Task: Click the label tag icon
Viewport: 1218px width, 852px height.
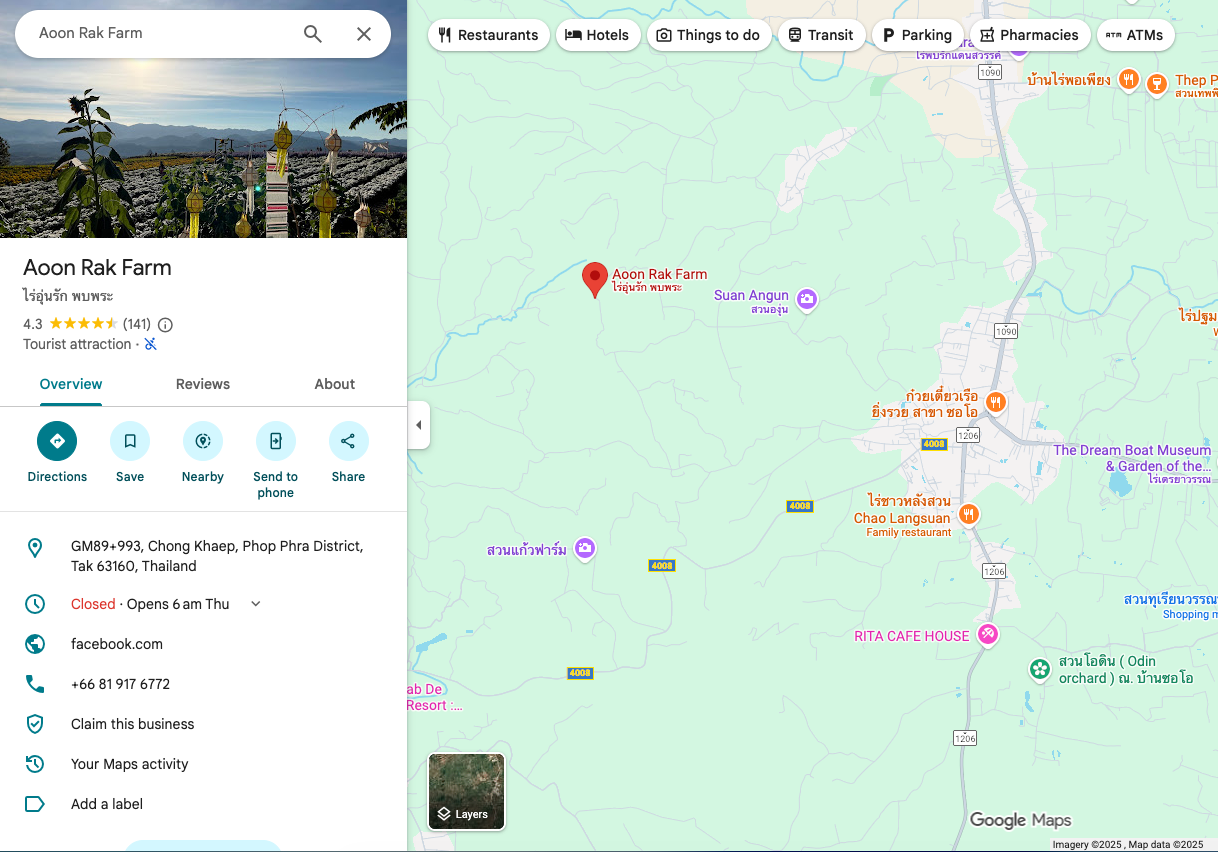Action: point(35,804)
